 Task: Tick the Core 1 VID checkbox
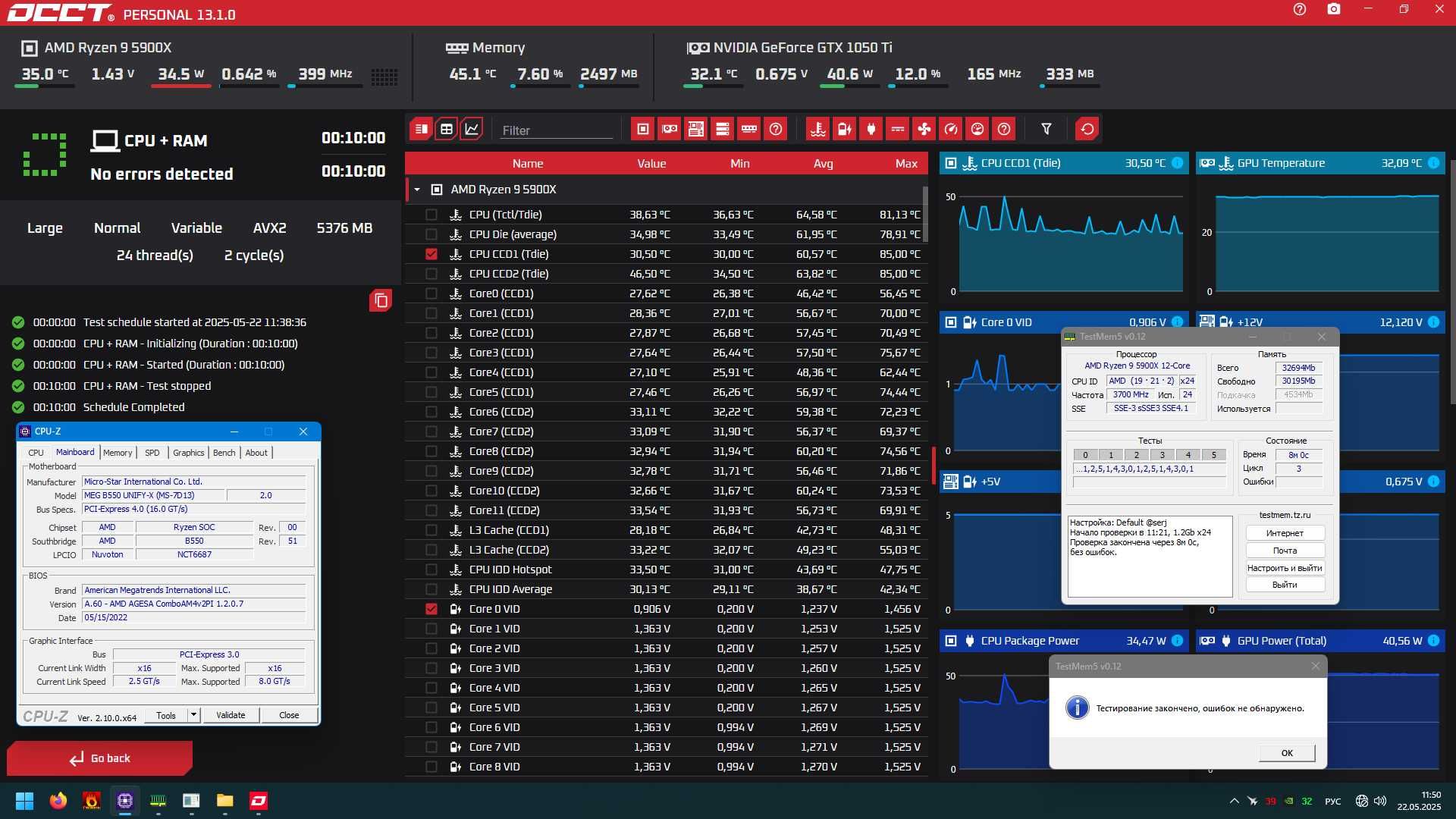431,629
